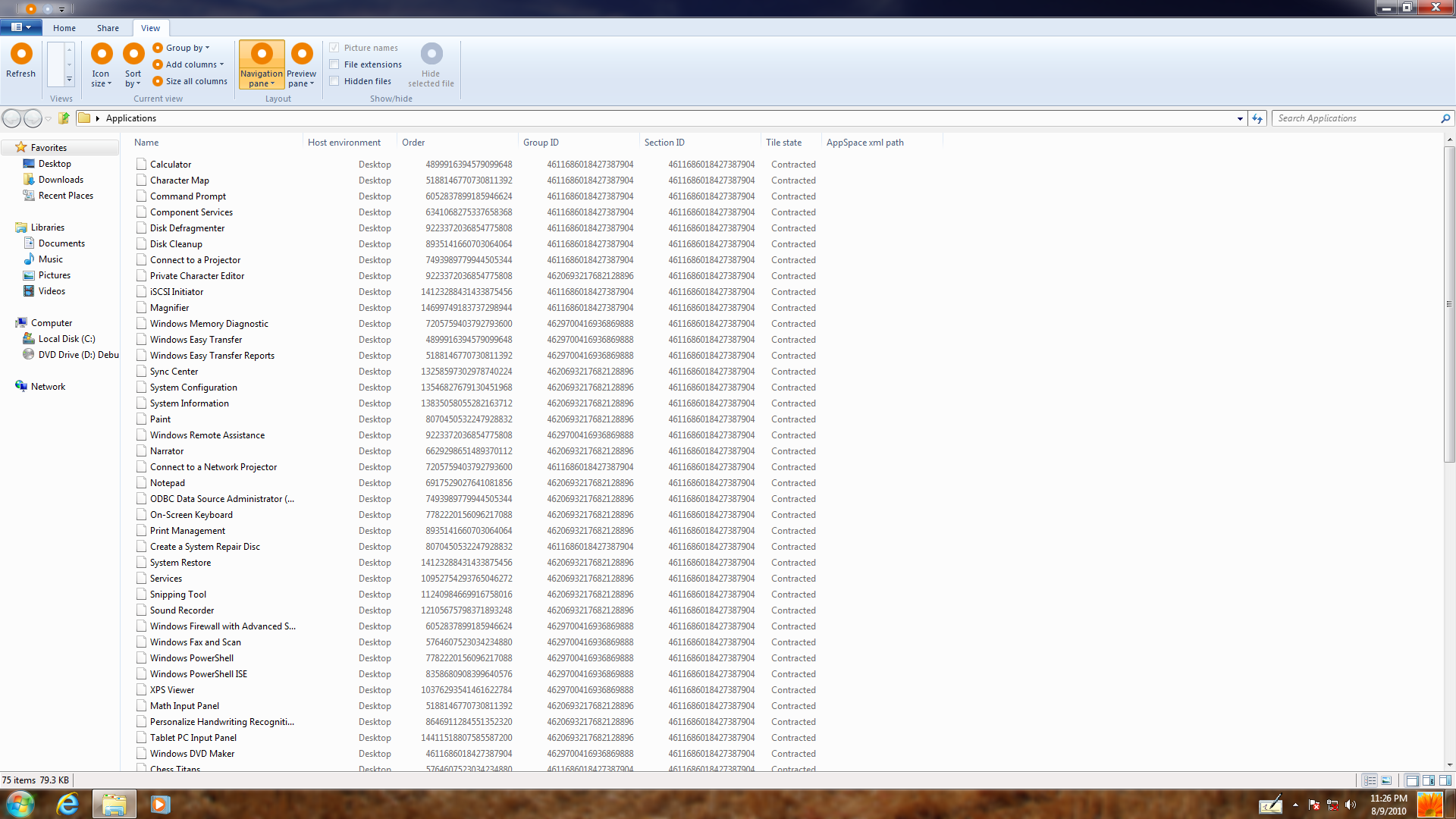Switch to the Home ribbon tab
The width and height of the screenshot is (1456, 819).
[64, 28]
